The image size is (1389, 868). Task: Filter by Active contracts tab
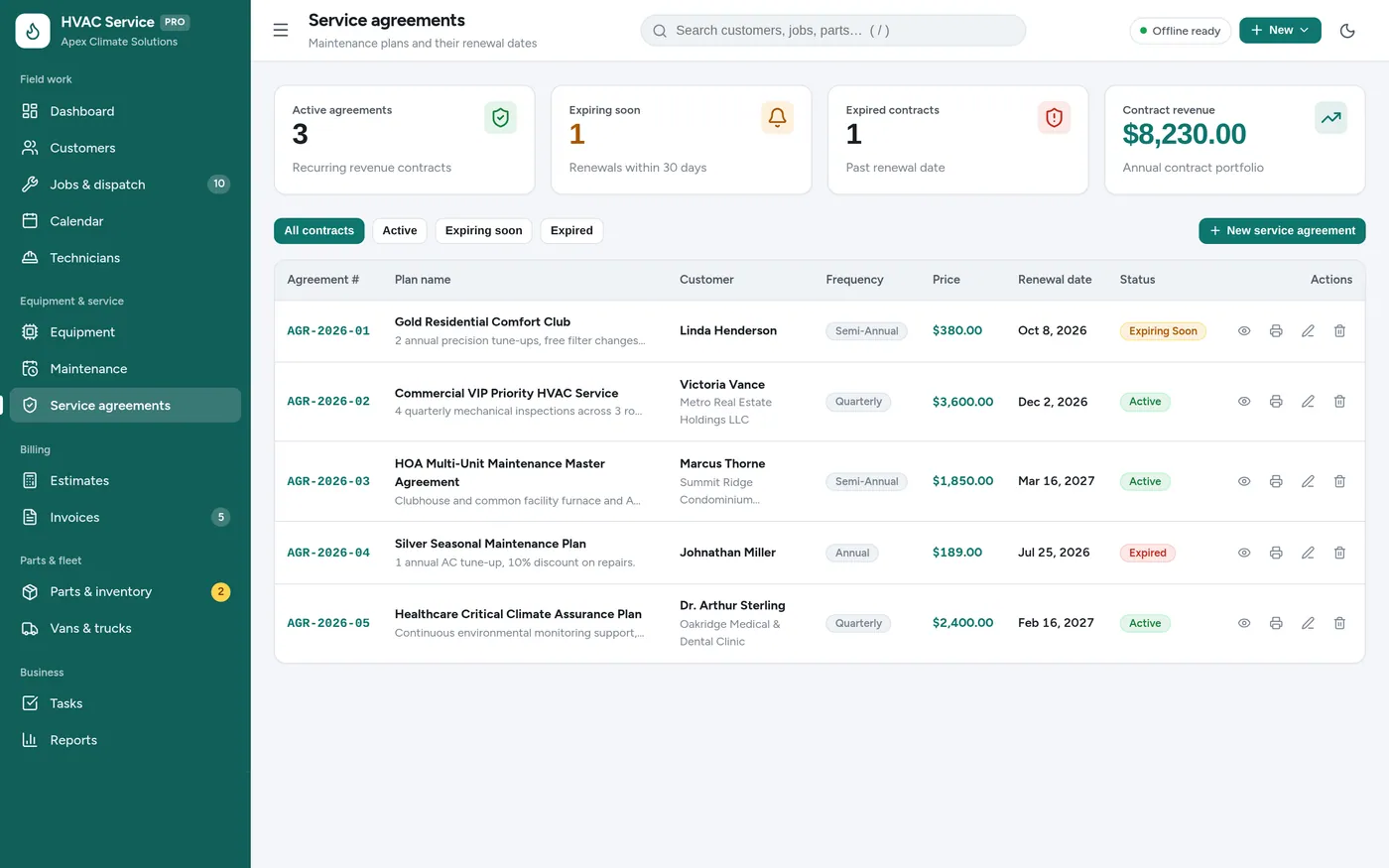tap(400, 231)
